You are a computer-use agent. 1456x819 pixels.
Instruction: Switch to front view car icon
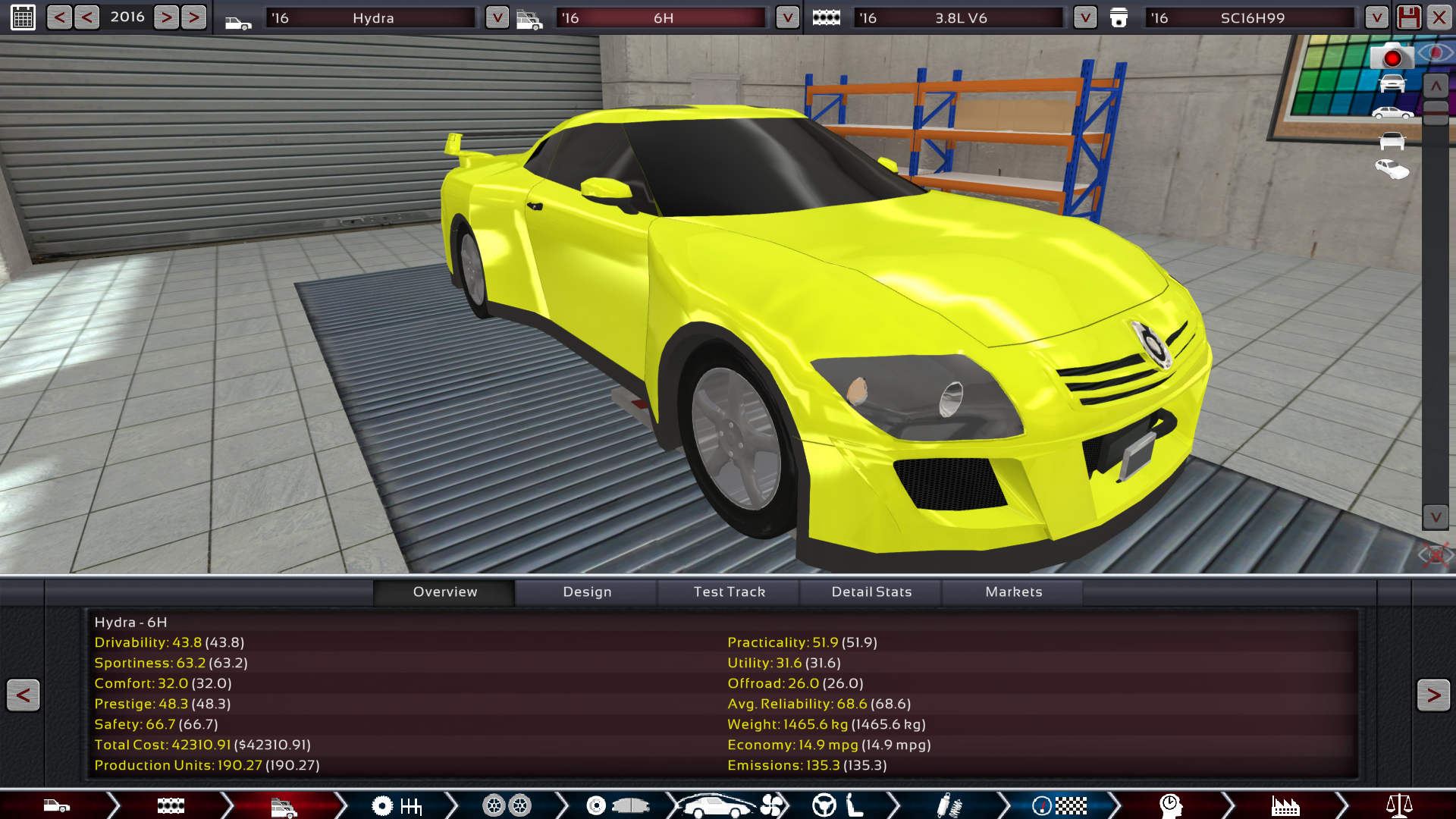tap(1392, 83)
